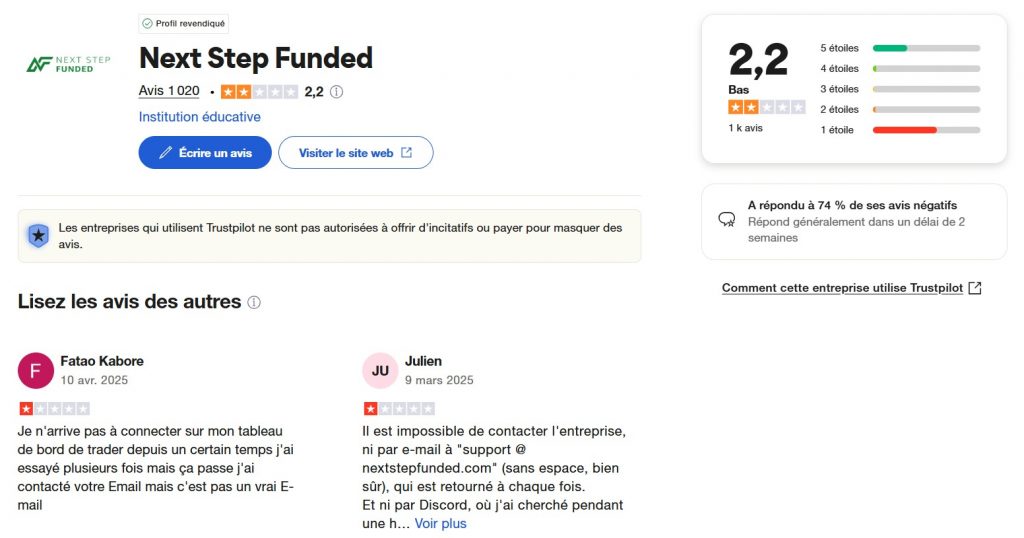Click the Next Step Funded logo
Image resolution: width=1024 pixels, height=538 pixels.
[68, 64]
